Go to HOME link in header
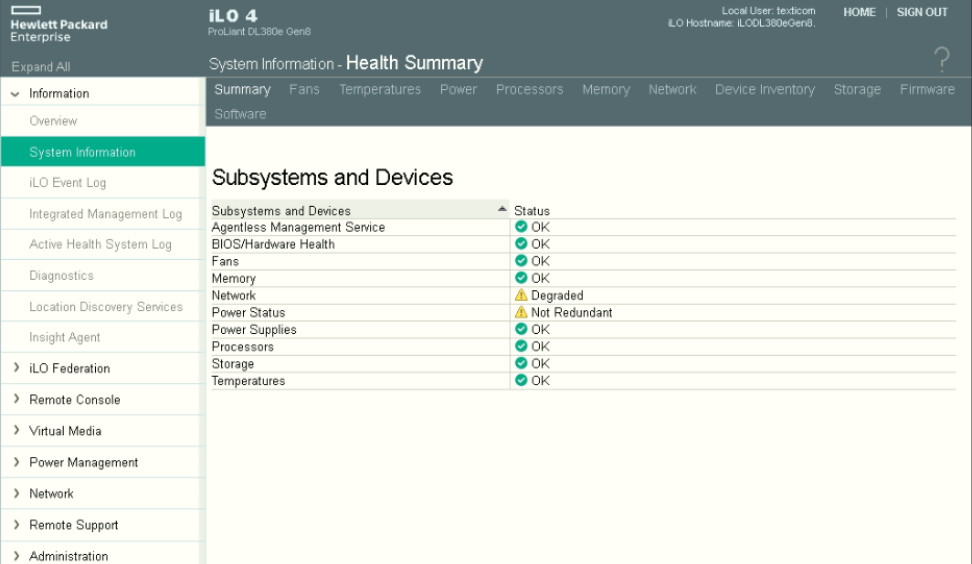The height and width of the screenshot is (564, 972). 859,12
